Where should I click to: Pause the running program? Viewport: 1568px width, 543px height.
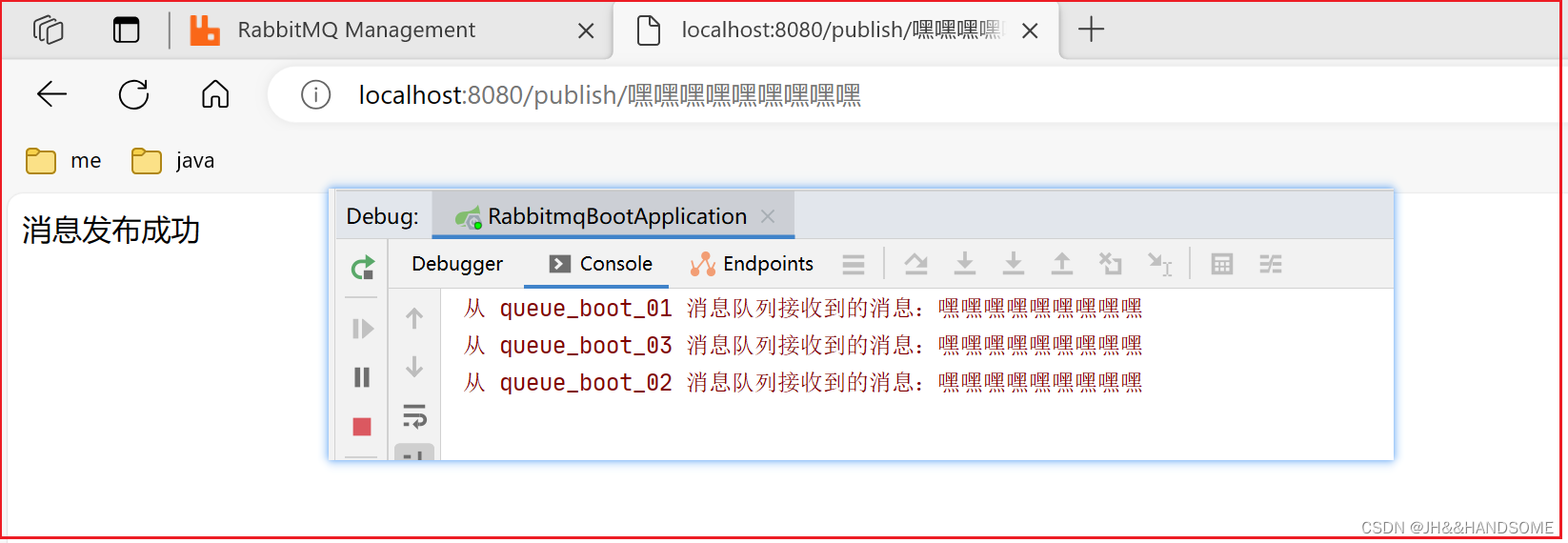362,377
